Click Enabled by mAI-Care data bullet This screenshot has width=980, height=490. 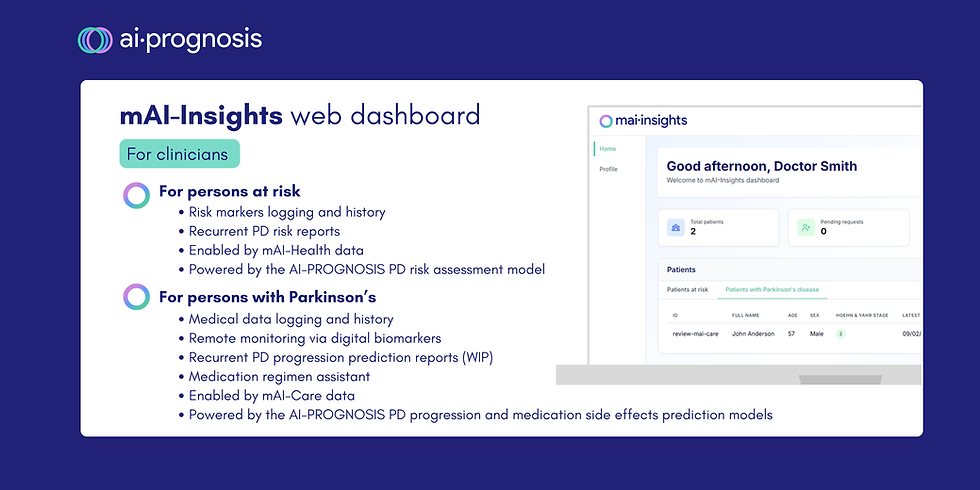pos(271,396)
